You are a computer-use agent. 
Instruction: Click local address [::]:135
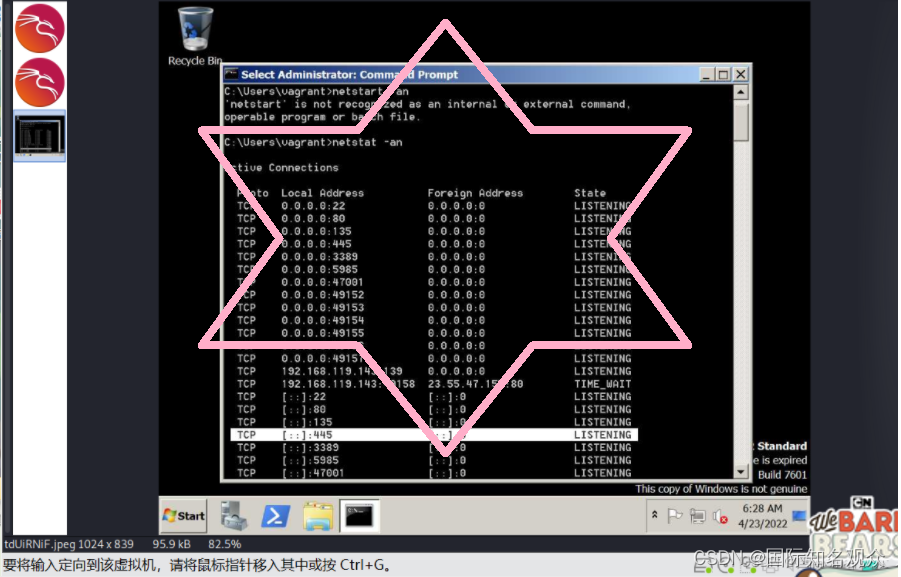307,422
